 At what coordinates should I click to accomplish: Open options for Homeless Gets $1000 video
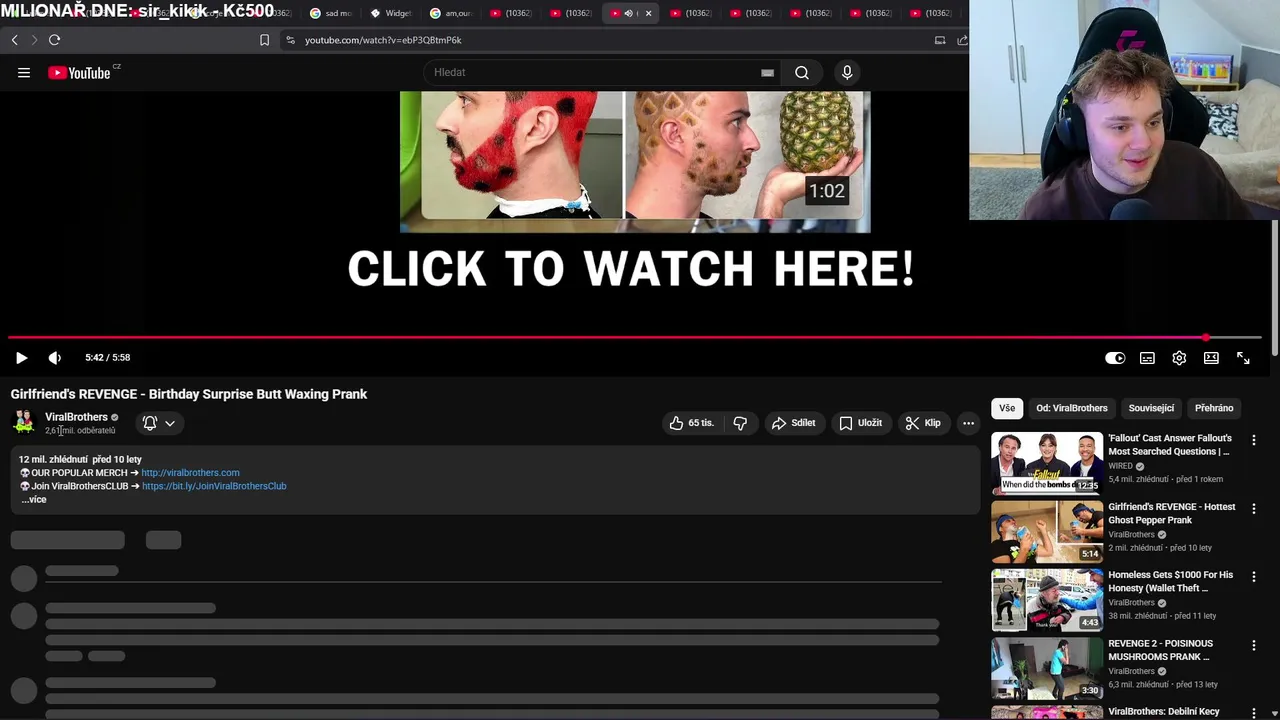[x=1254, y=577]
